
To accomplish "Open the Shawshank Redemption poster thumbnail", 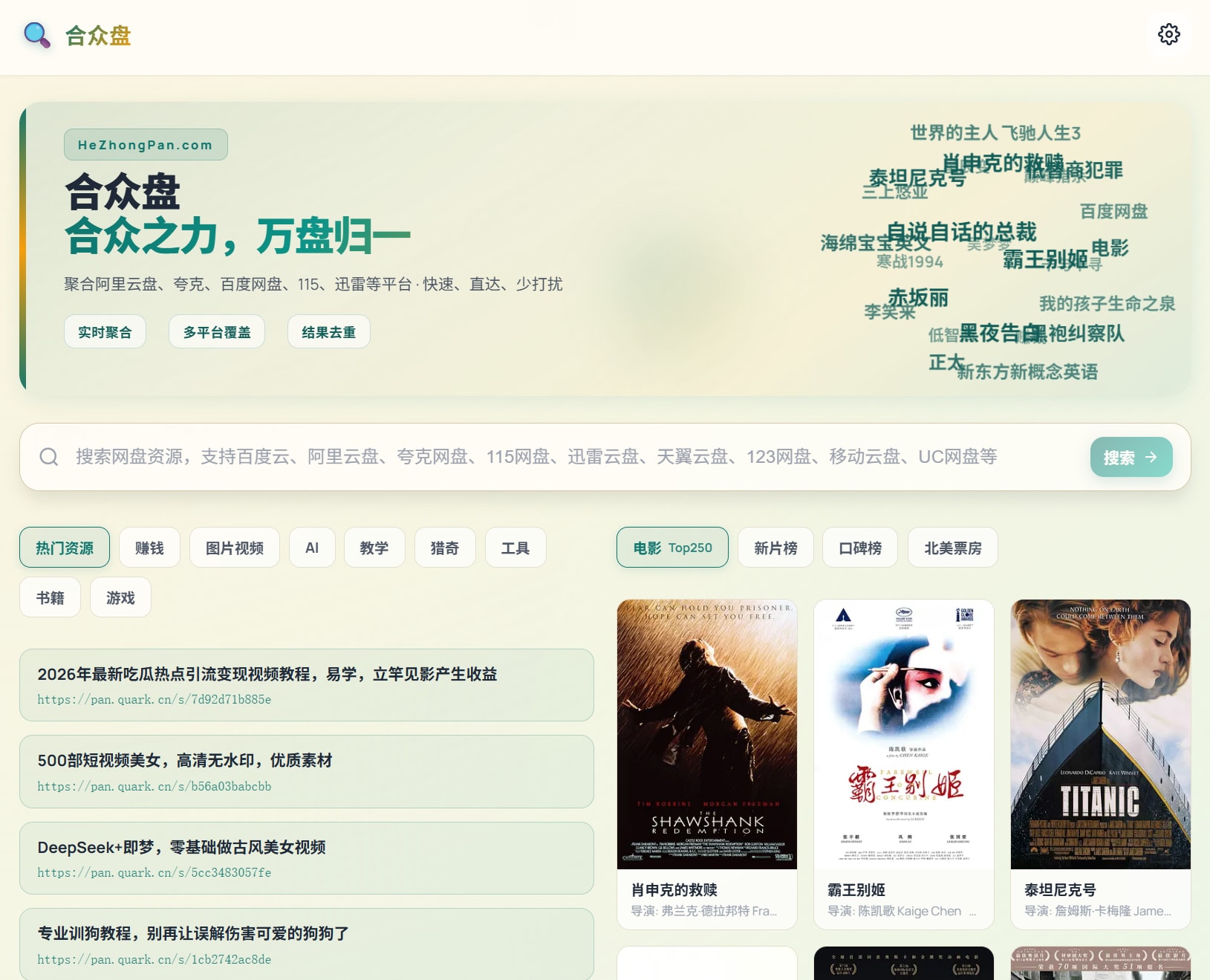I will [707, 734].
